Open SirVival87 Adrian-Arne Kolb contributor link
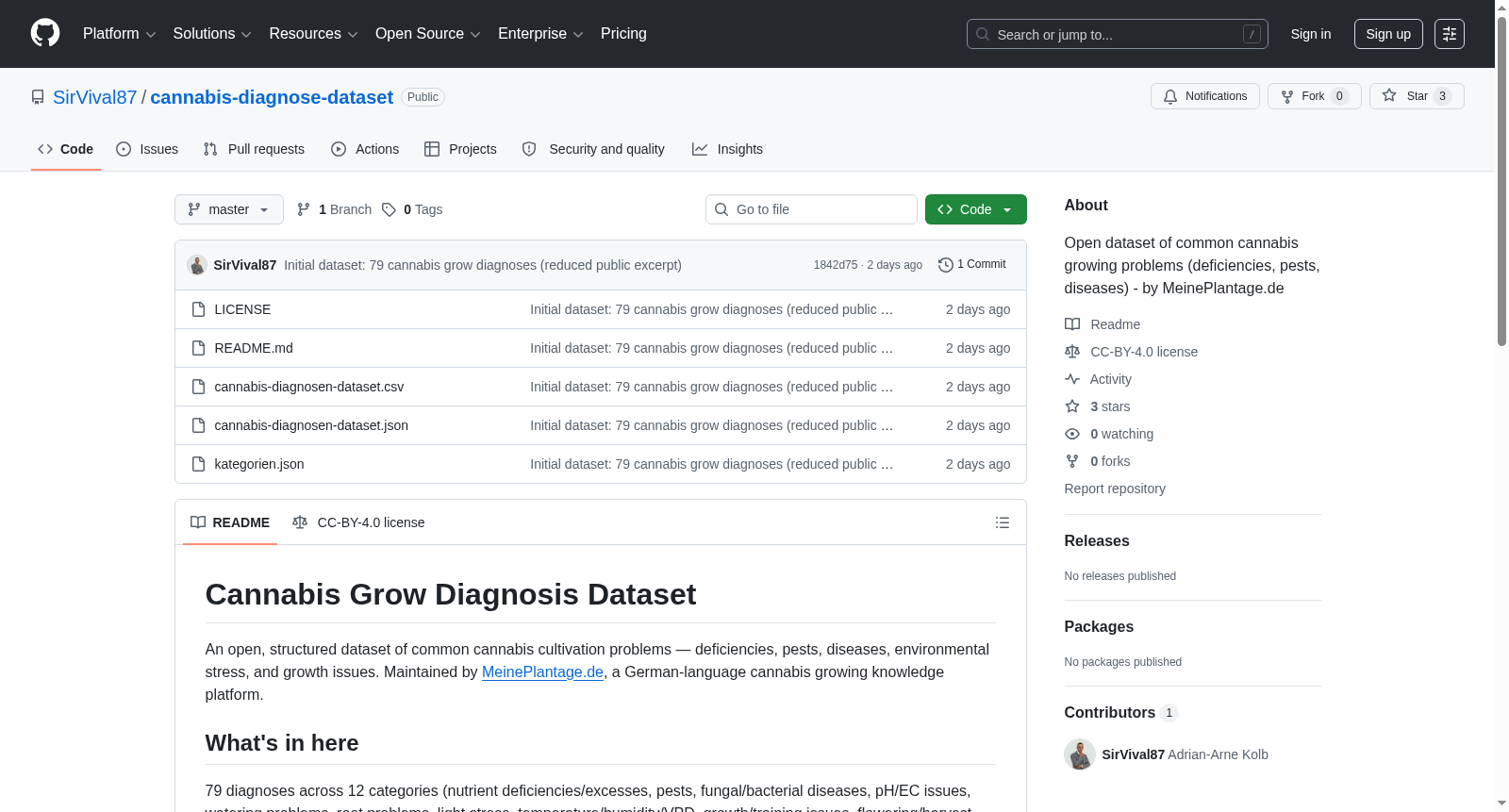 pos(1185,754)
